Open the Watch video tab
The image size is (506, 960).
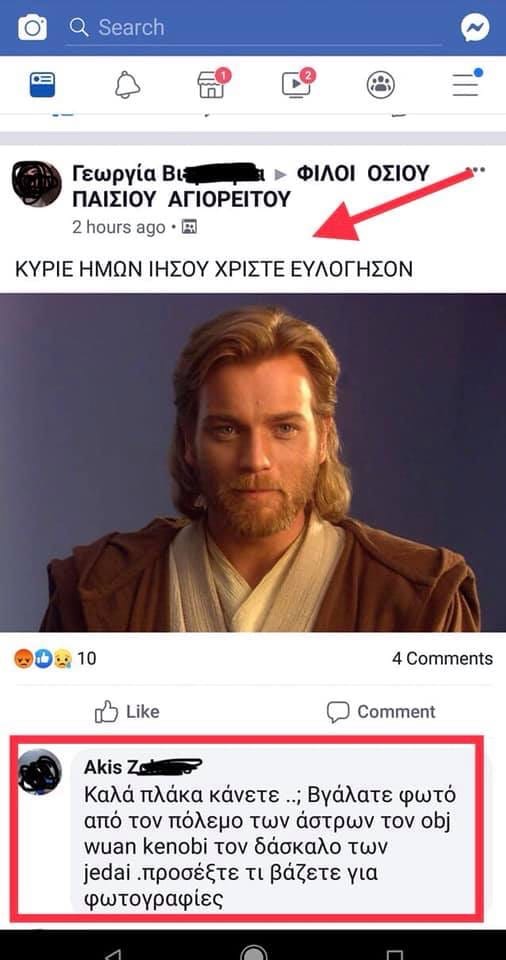tap(297, 84)
